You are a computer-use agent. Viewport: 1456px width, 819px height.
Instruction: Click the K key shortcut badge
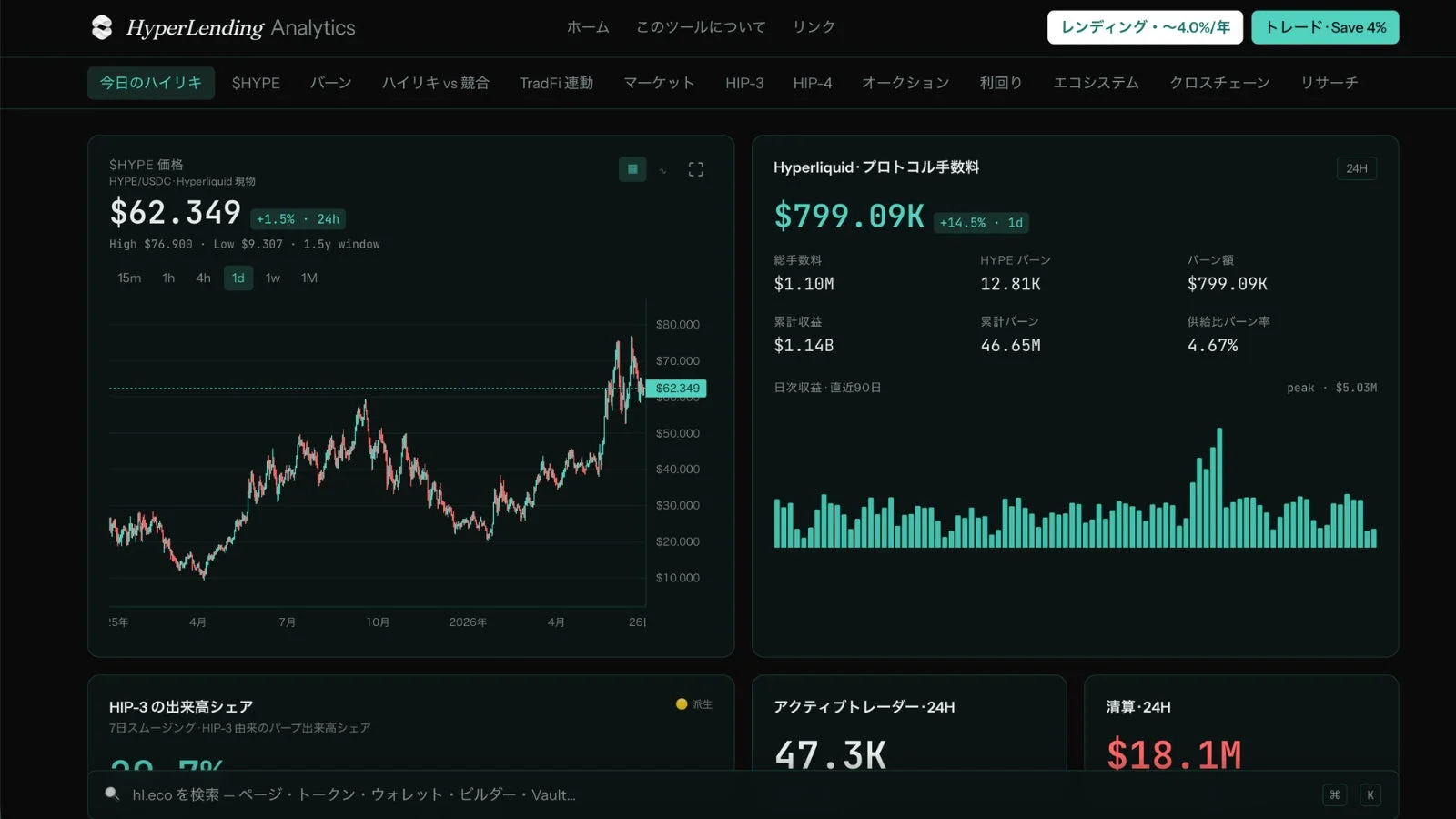click(1370, 794)
